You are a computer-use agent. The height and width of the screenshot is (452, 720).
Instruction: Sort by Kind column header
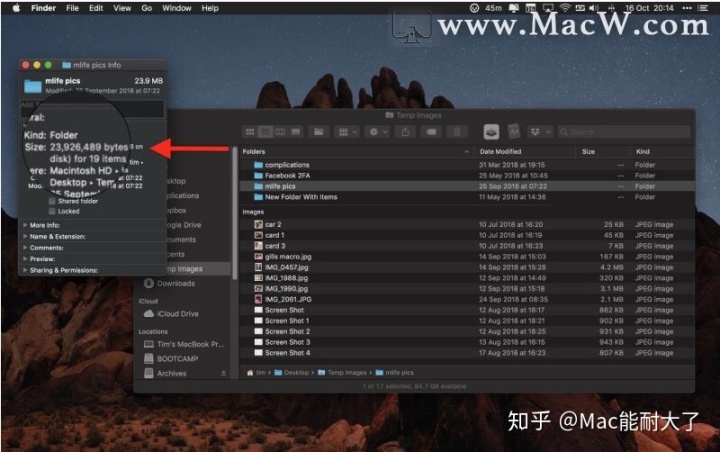click(x=662, y=151)
